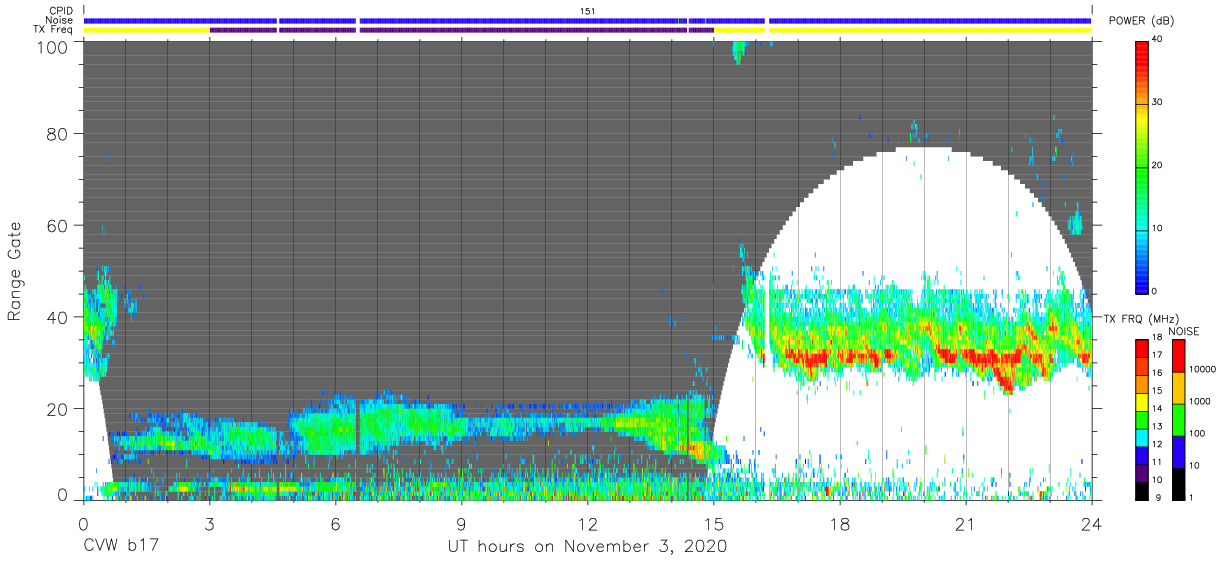The height and width of the screenshot is (567, 1228).
Task: Click the blue swatch in NOISE legend
Action: 1178,452
